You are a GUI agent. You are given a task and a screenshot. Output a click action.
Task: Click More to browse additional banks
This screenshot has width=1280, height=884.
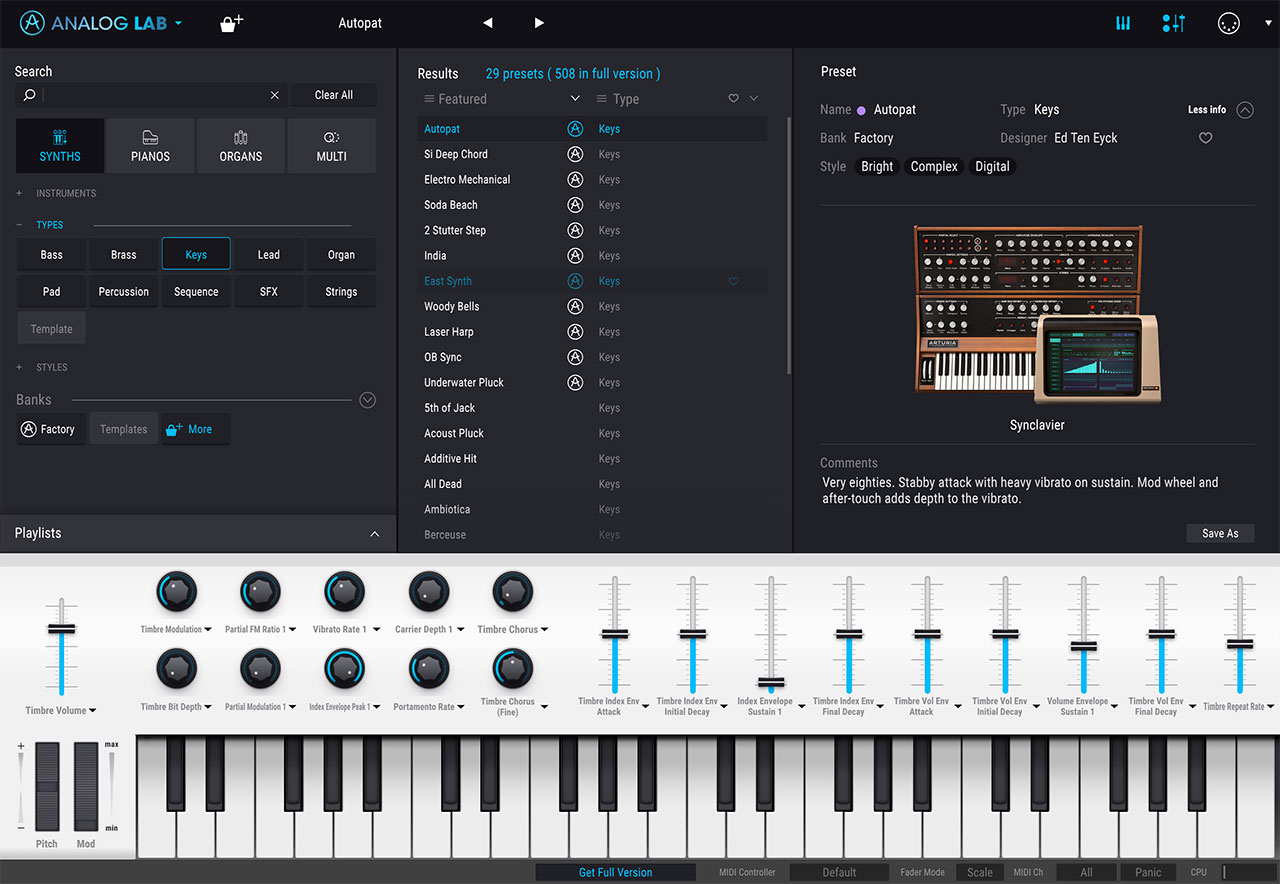tap(194, 429)
